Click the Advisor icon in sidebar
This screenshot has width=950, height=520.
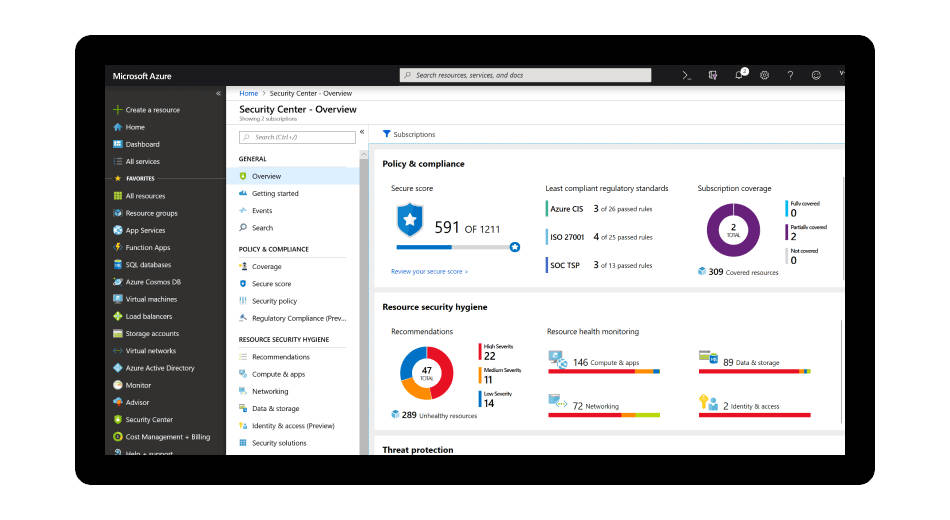[x=118, y=402]
